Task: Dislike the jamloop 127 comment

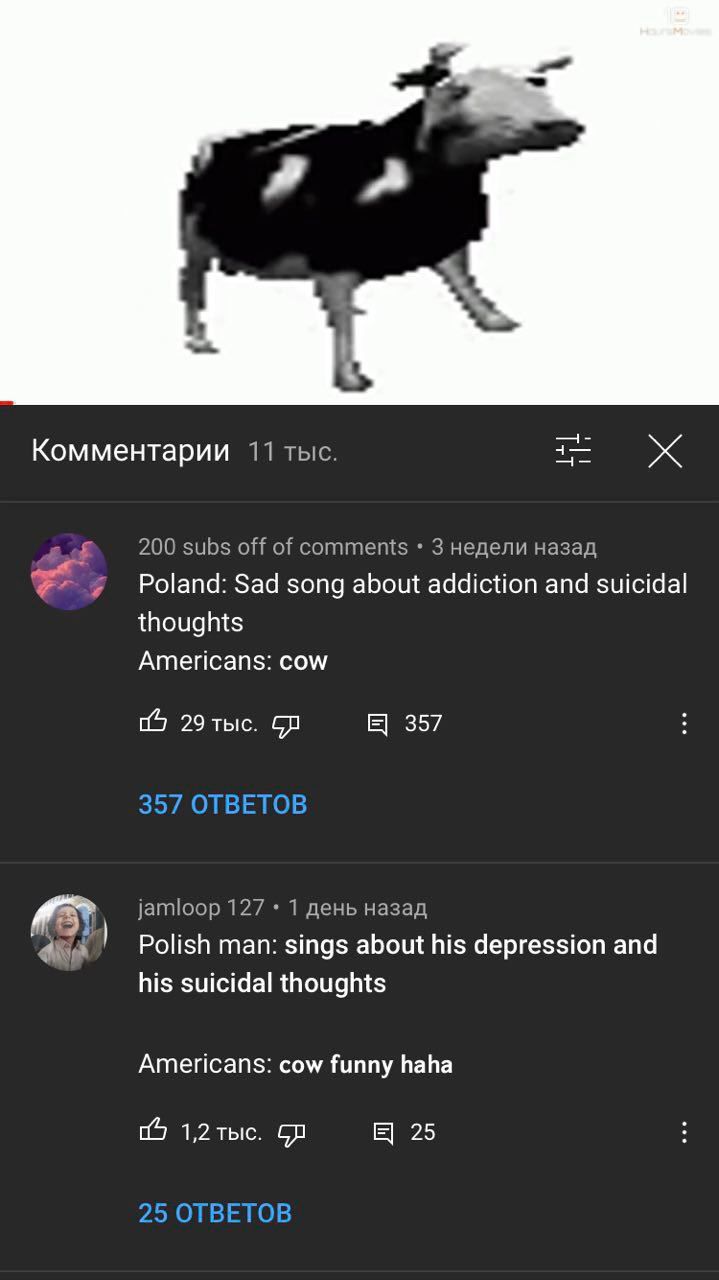Action: point(291,1134)
